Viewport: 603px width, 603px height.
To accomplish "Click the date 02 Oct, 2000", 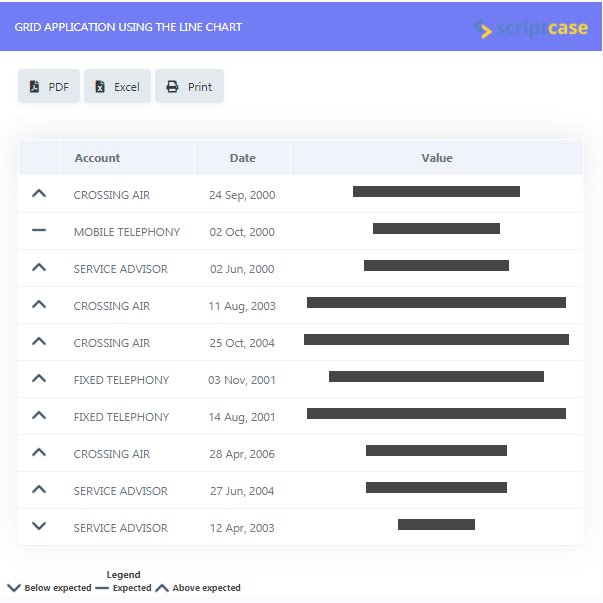I will click(x=242, y=232).
